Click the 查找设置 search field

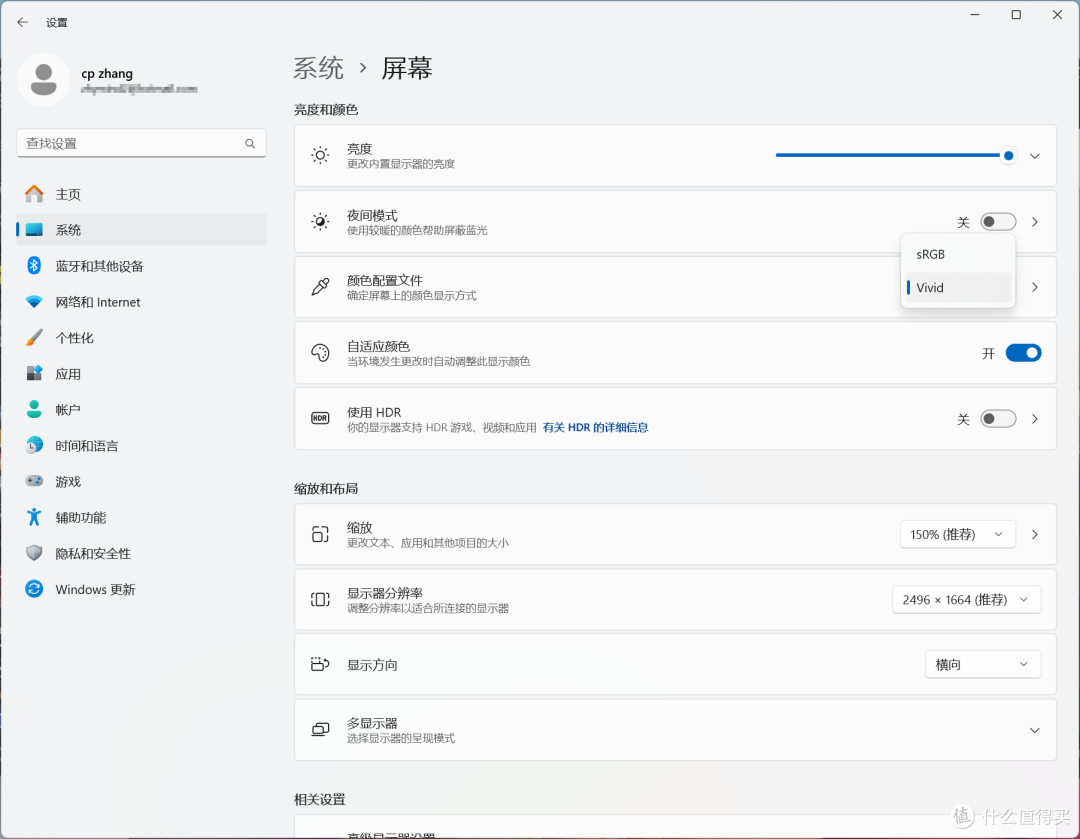click(141, 143)
